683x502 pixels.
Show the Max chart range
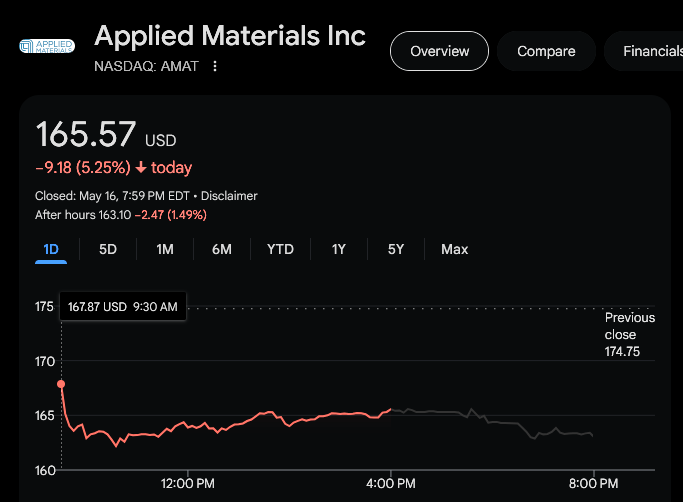coord(454,249)
